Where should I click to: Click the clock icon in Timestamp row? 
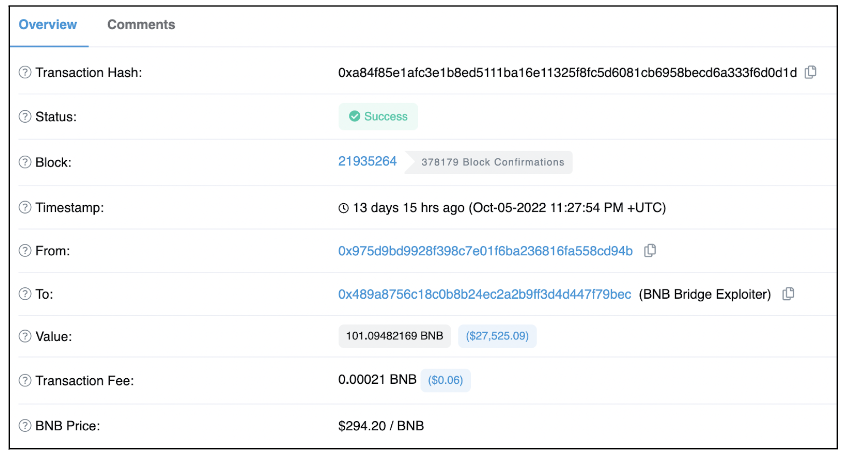click(343, 208)
